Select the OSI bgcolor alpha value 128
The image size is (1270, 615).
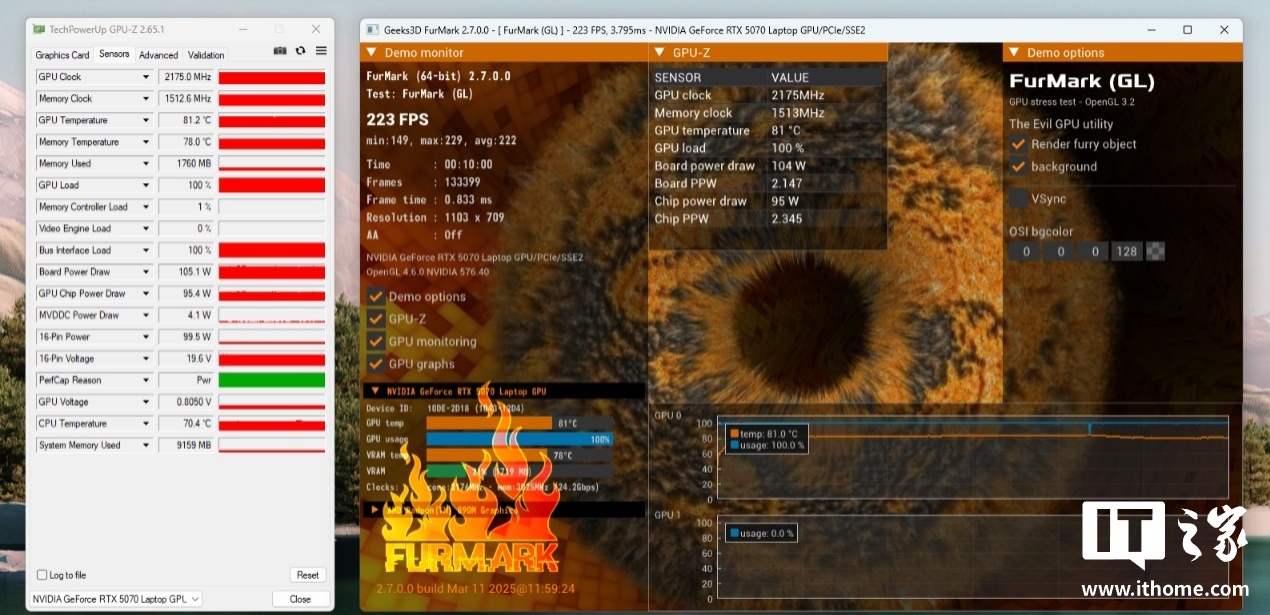1127,251
